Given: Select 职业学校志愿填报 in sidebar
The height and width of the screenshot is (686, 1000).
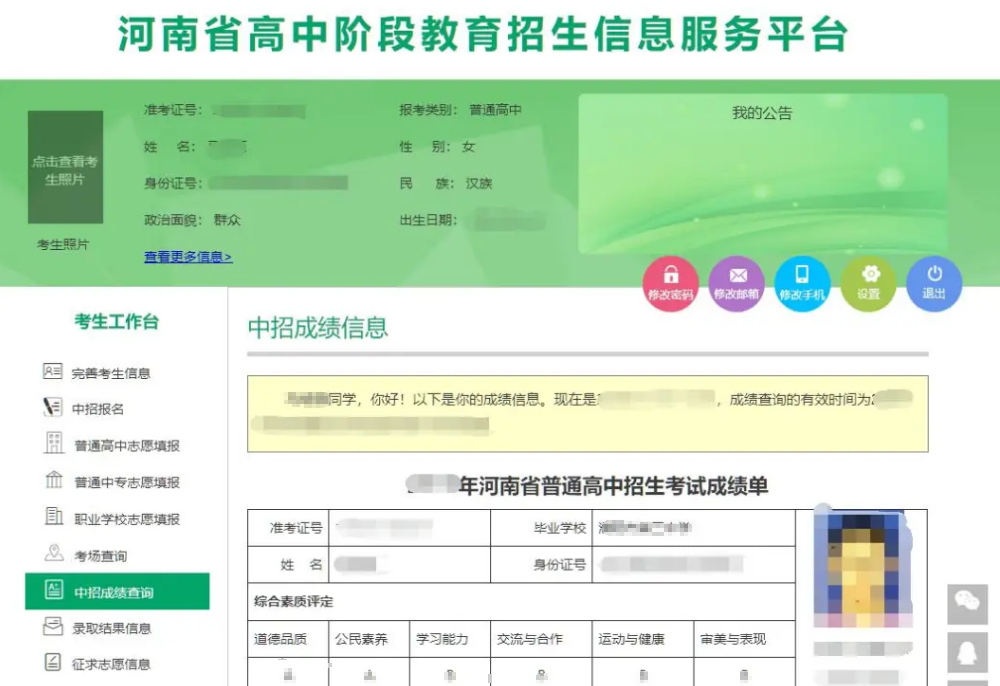Looking at the screenshot, I should (x=126, y=519).
